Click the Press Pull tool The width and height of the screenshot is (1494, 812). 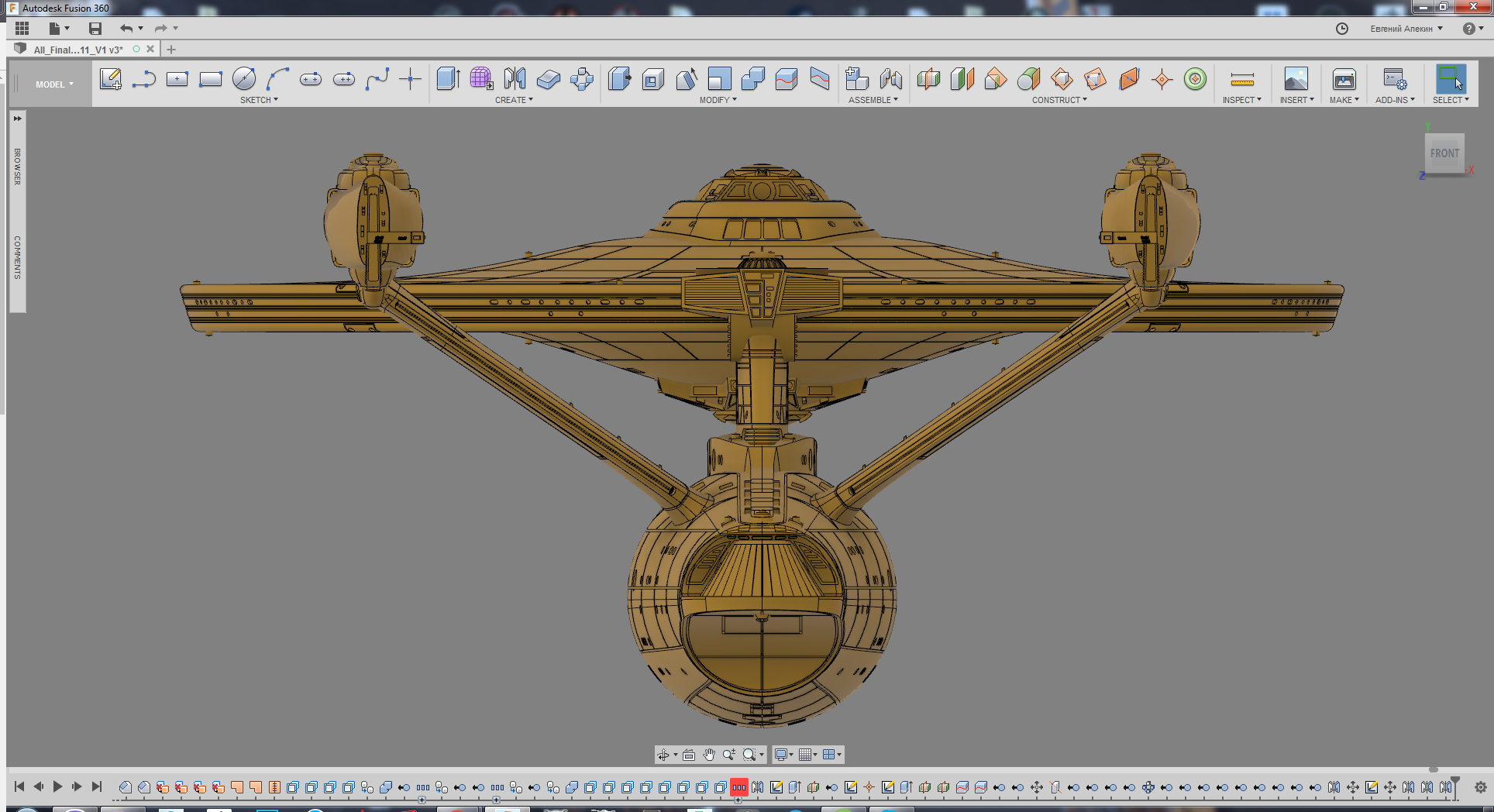coord(619,78)
